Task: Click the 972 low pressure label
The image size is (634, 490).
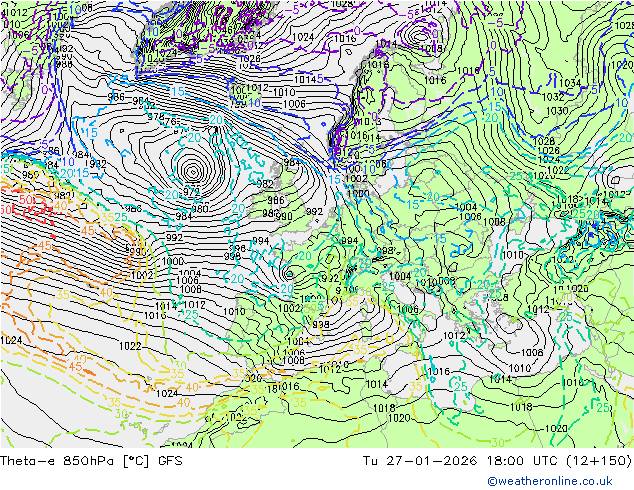Action: tap(191, 191)
